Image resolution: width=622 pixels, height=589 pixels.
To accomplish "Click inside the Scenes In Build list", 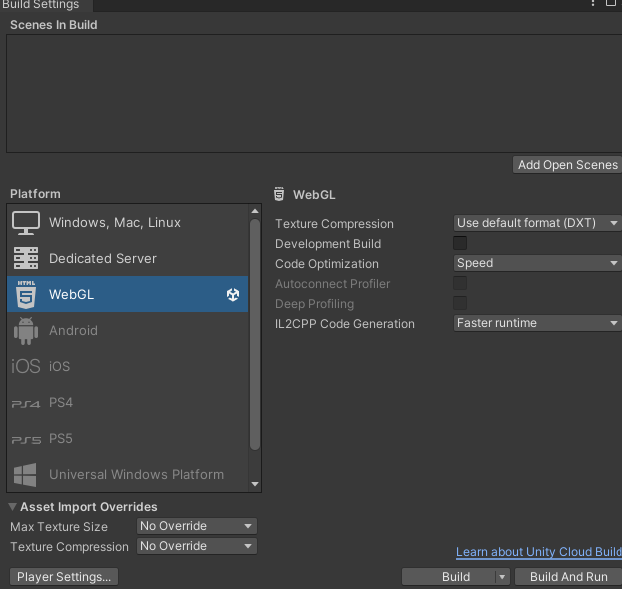I will click(314, 93).
